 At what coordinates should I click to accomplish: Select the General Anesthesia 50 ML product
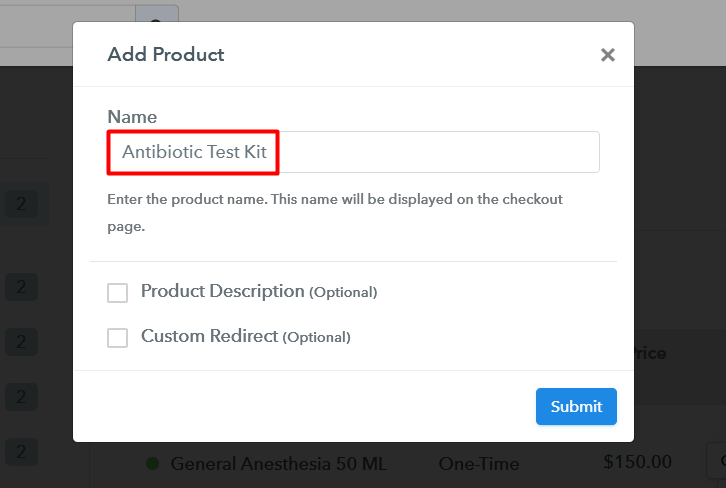pos(278,464)
